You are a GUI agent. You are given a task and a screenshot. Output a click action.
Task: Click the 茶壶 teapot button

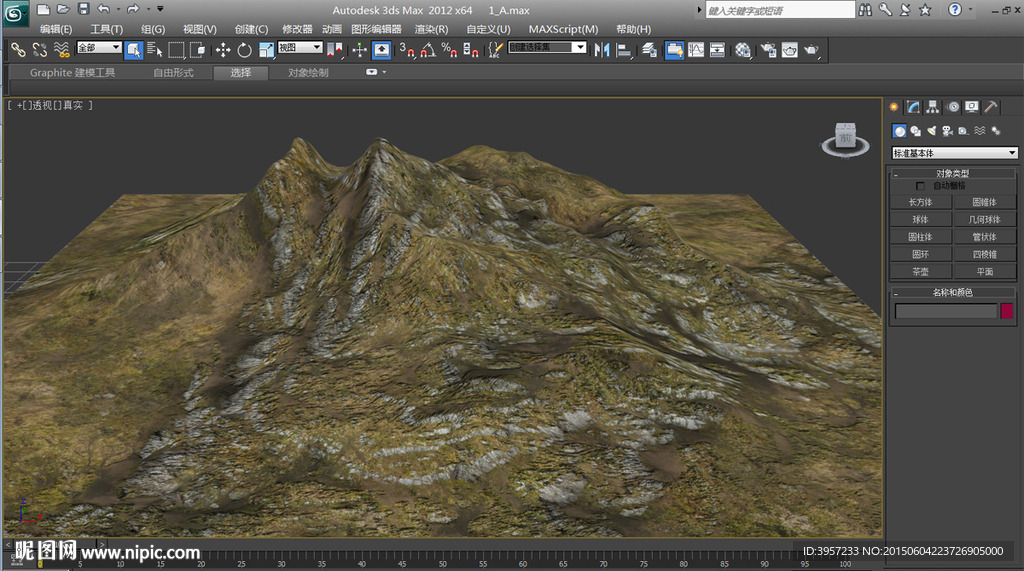pyautogui.click(x=920, y=271)
